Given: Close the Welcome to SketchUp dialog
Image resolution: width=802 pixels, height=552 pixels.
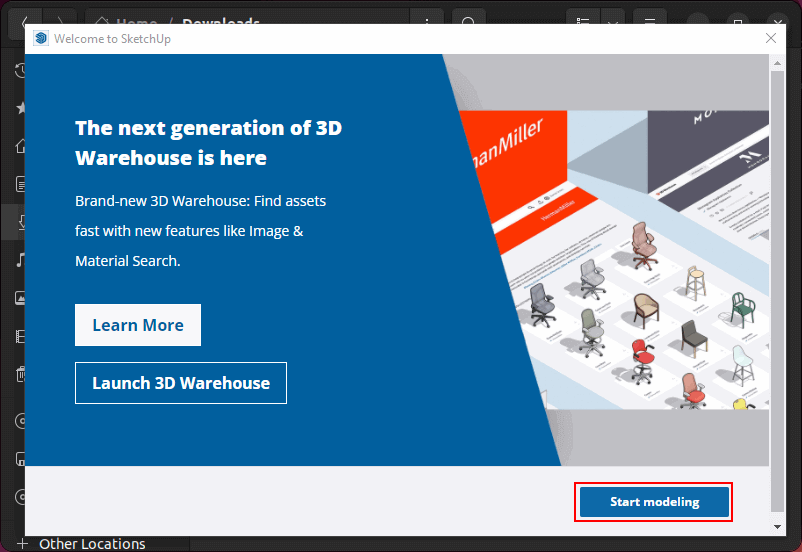Looking at the screenshot, I should (x=771, y=38).
